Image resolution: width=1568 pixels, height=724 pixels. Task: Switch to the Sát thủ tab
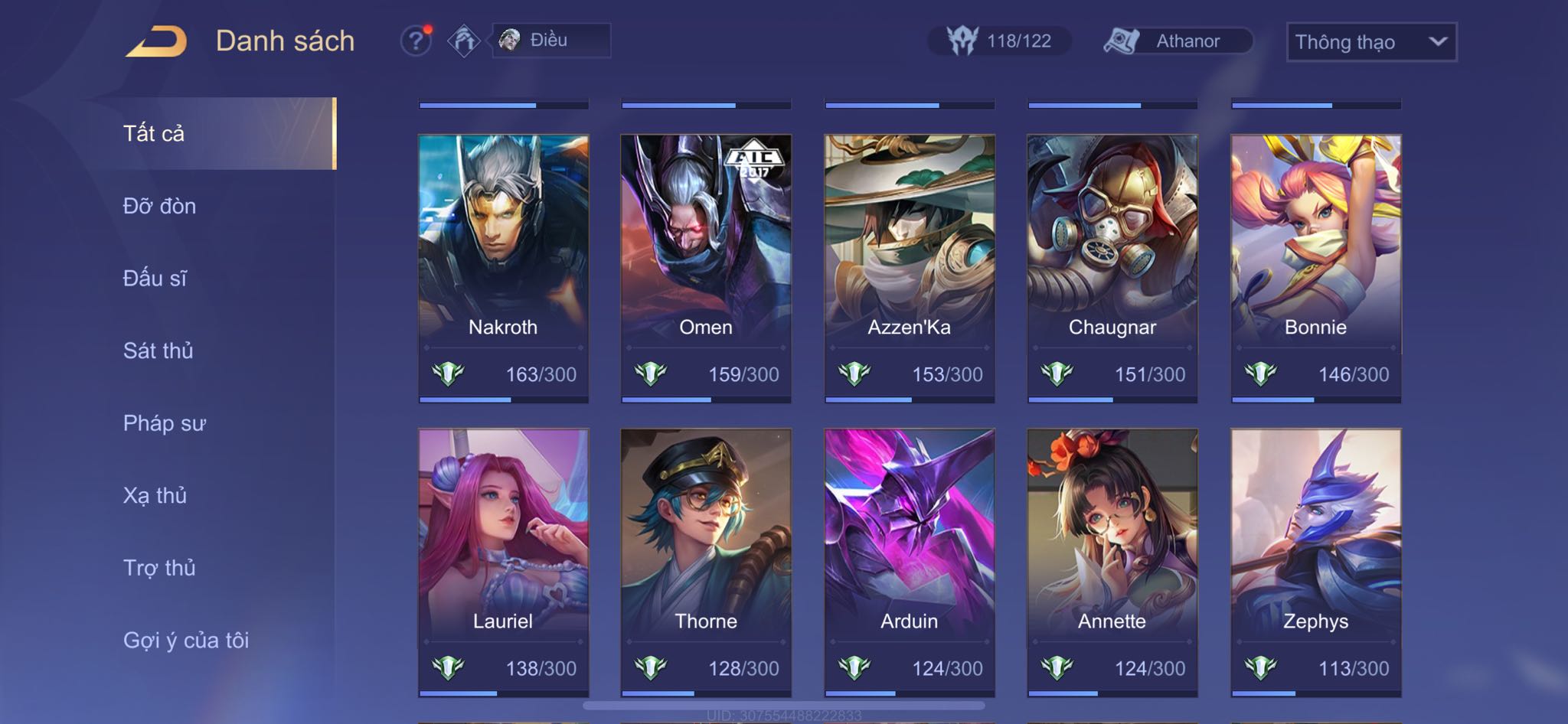(x=158, y=351)
